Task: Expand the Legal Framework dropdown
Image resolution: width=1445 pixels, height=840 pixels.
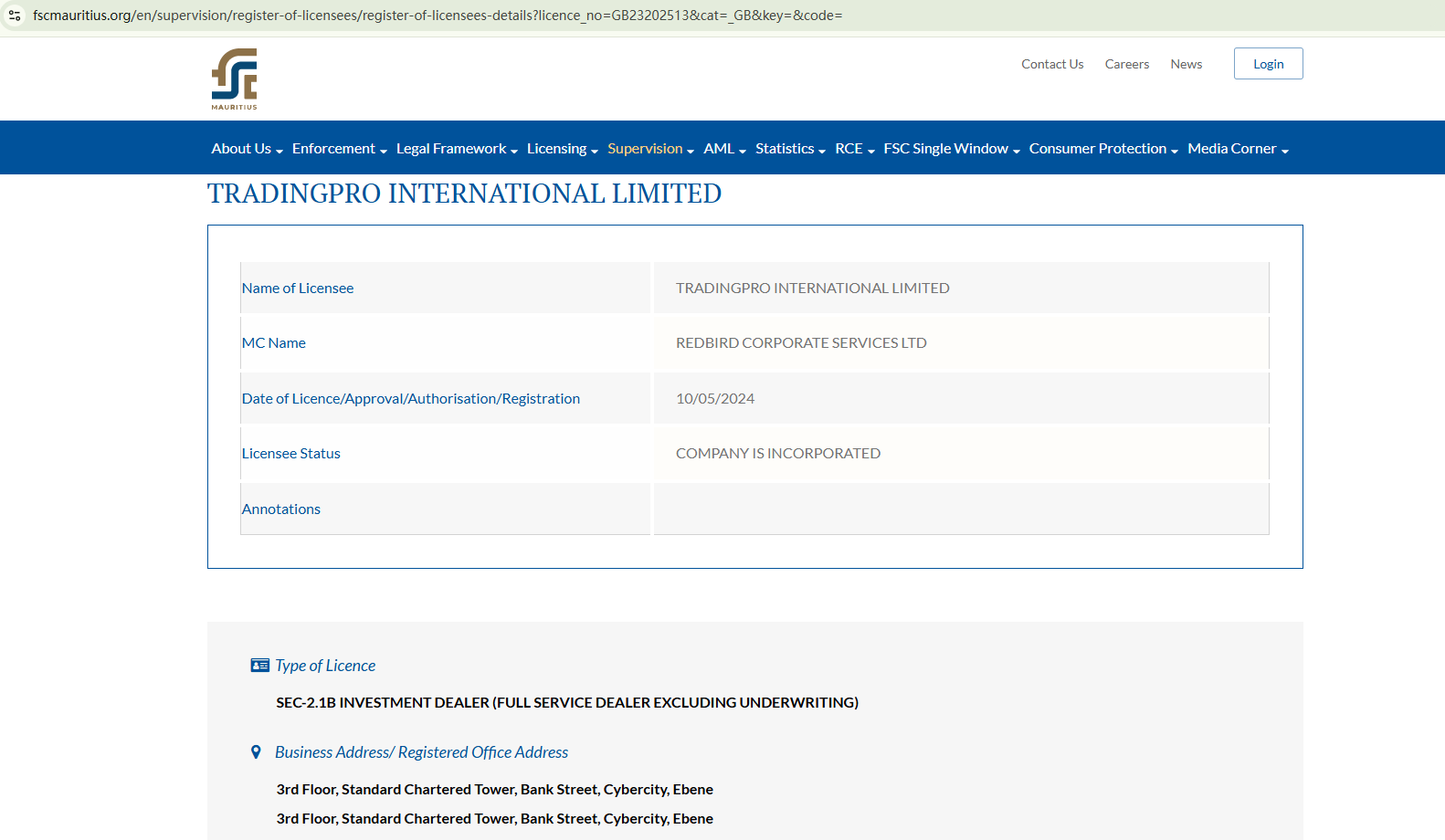Action: coord(457,149)
